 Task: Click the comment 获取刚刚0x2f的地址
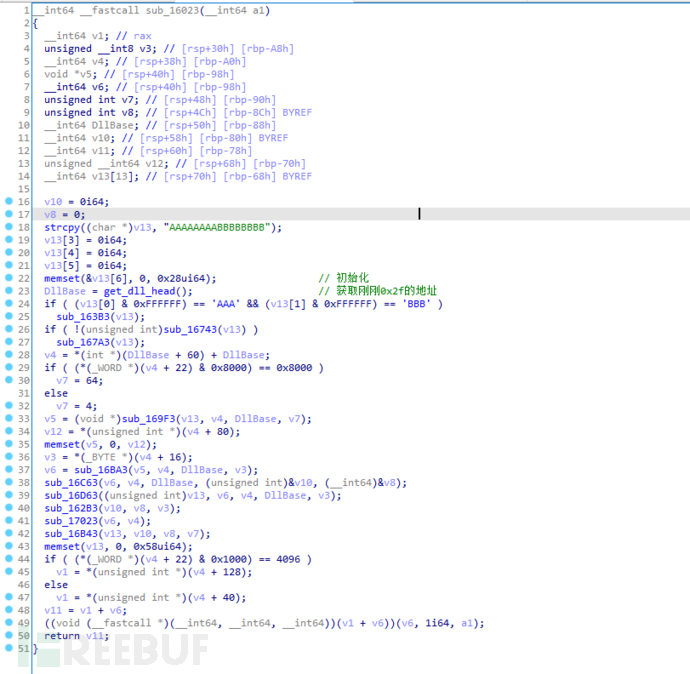pyautogui.click(x=378, y=291)
